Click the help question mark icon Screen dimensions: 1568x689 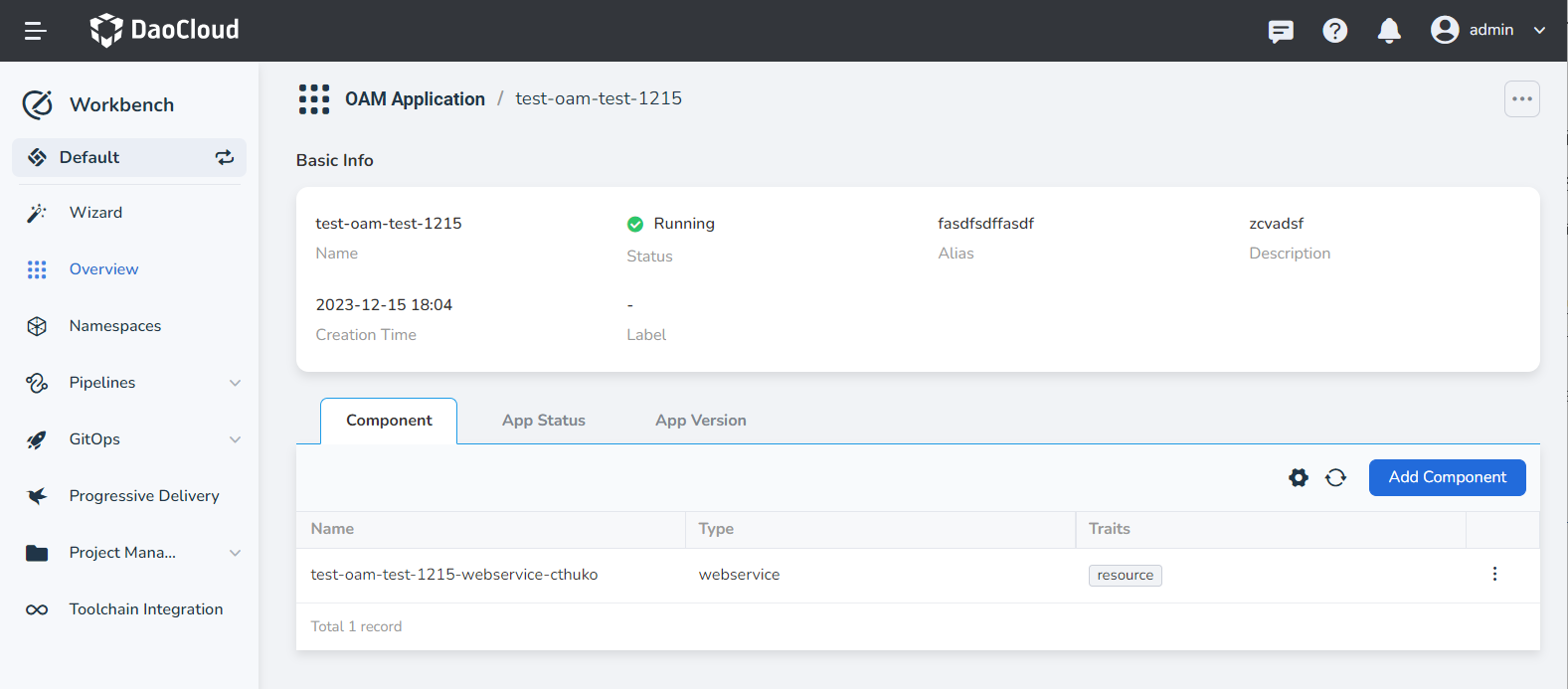point(1334,31)
